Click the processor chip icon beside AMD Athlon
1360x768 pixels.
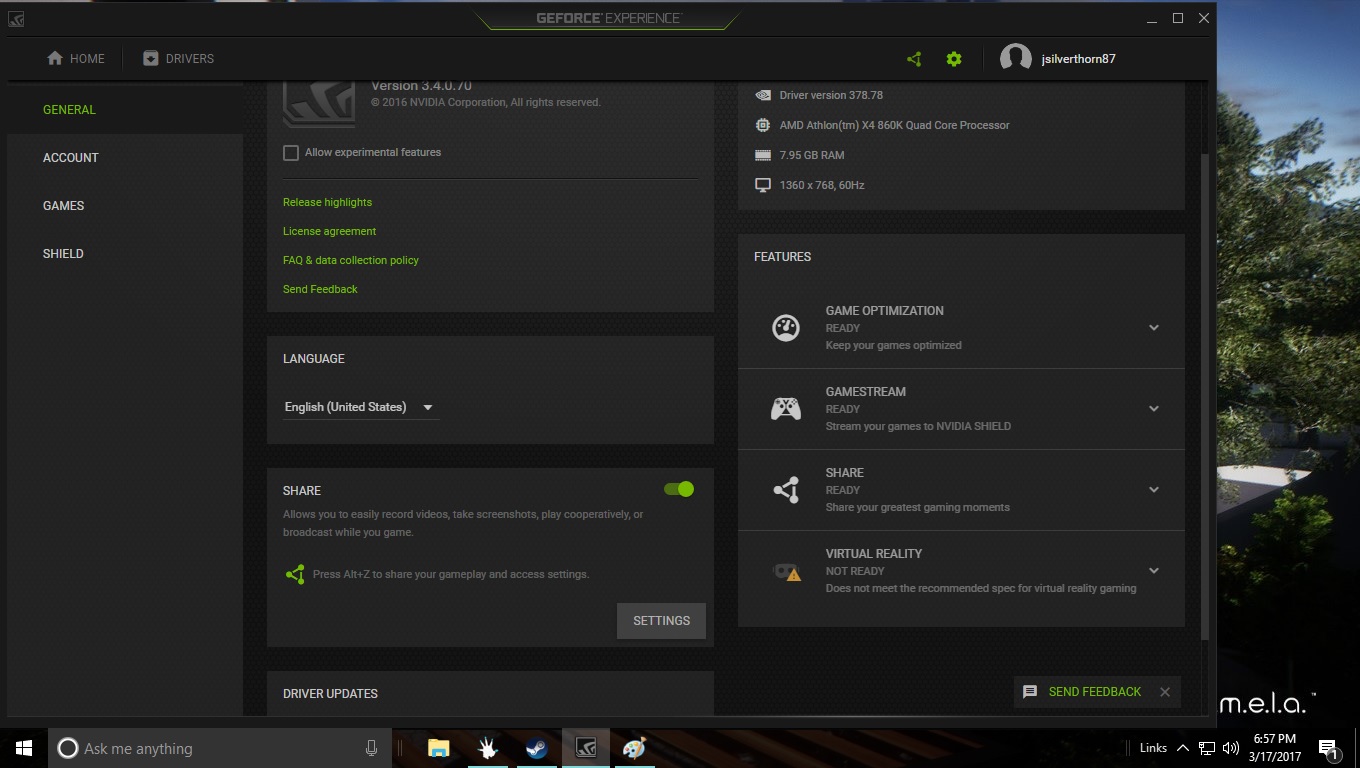pos(763,125)
